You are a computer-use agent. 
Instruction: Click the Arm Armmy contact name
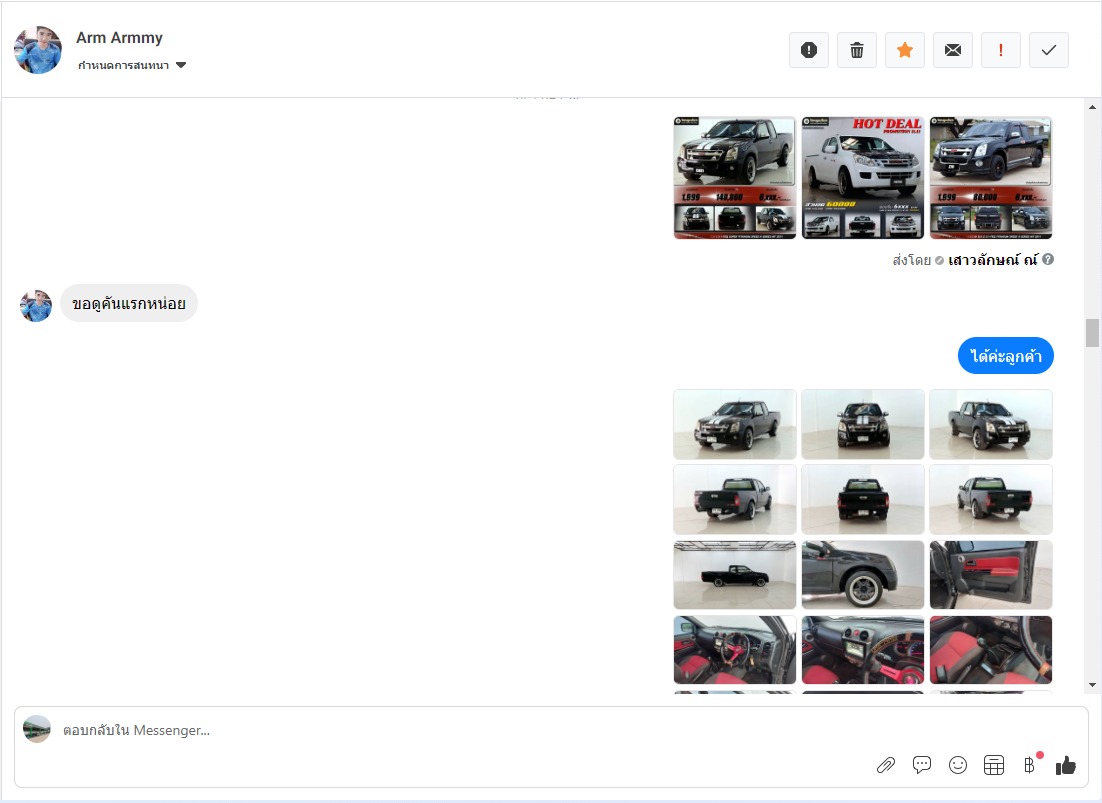(119, 37)
